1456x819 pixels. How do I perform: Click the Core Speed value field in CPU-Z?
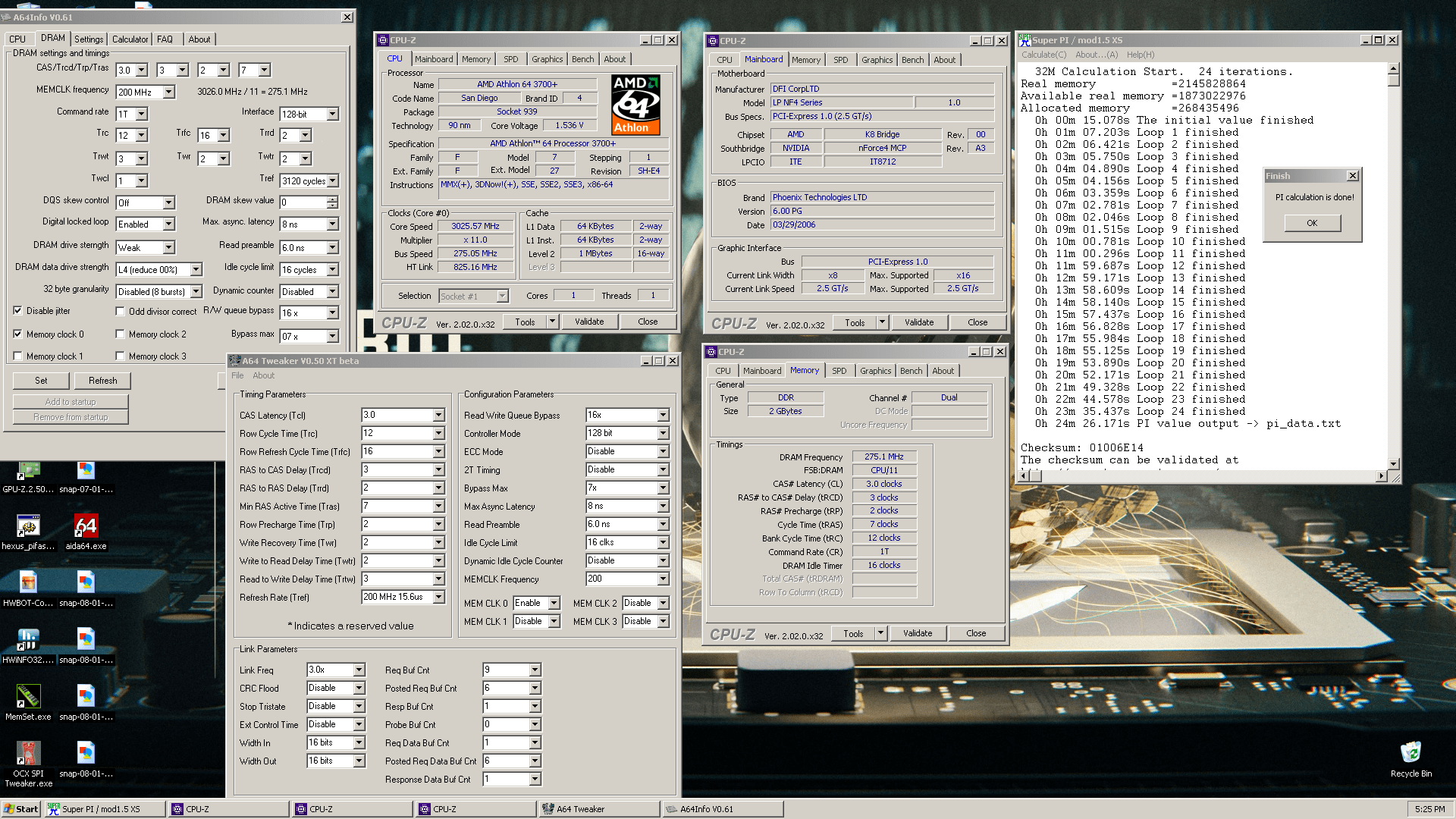click(x=475, y=226)
